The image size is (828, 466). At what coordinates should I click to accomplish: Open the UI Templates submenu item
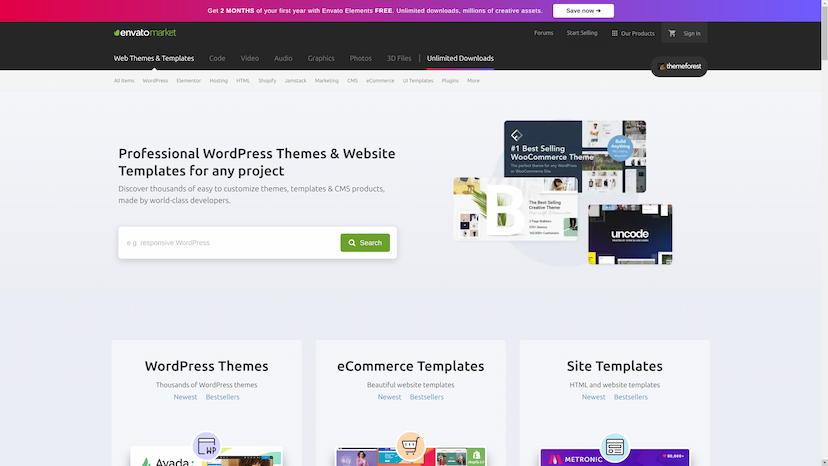pyautogui.click(x=418, y=81)
